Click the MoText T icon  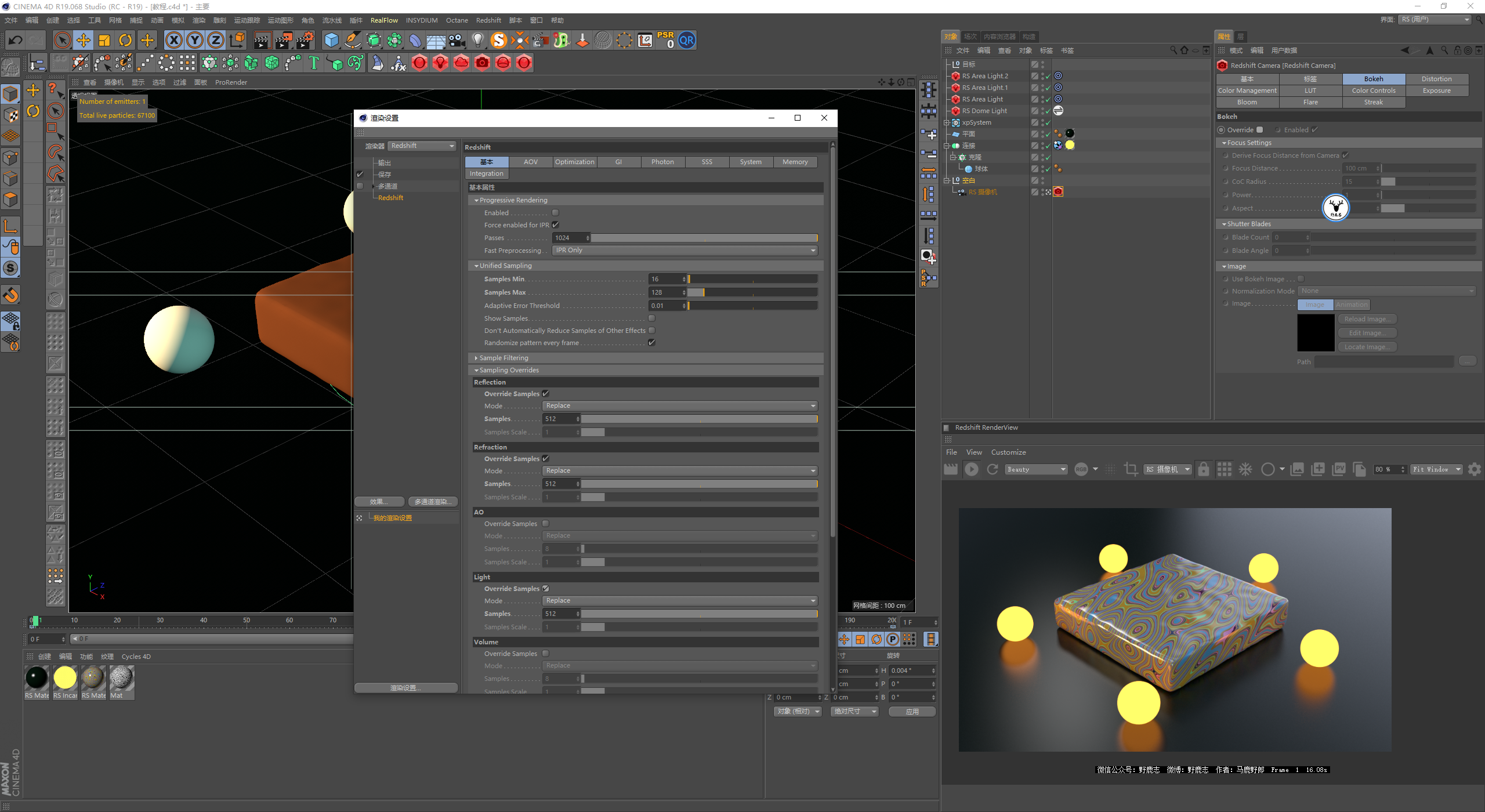(x=314, y=63)
